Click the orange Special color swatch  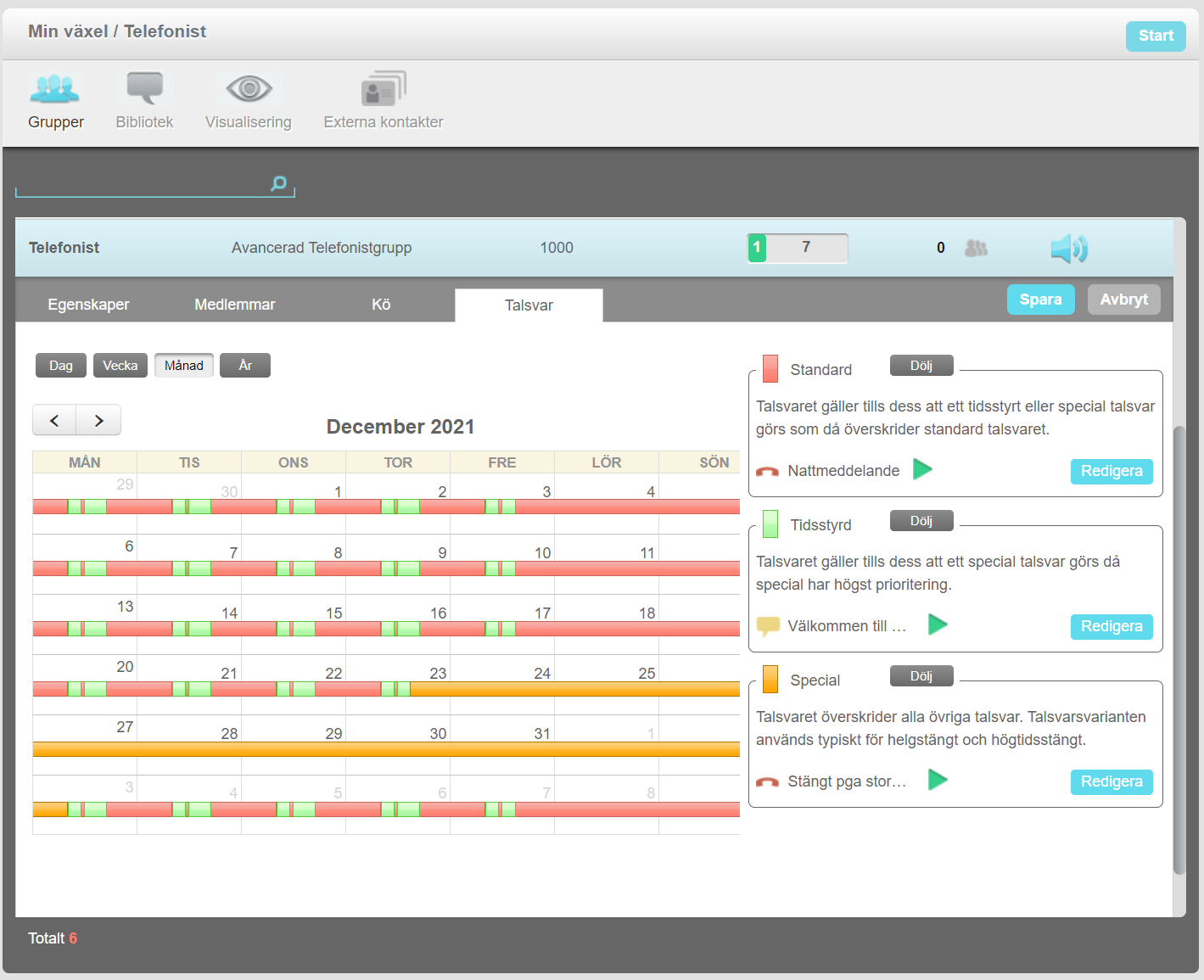pos(770,680)
